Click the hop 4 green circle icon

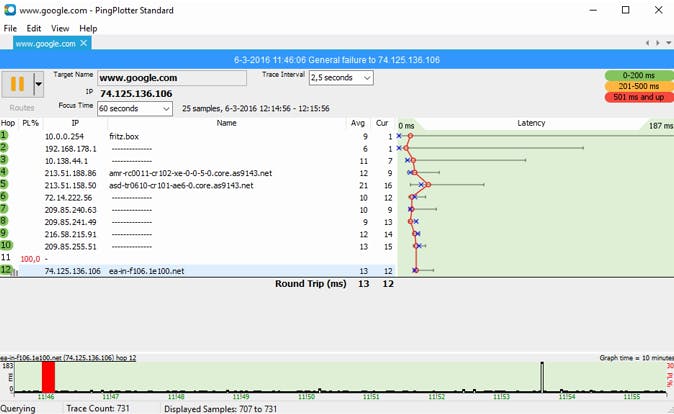4,172
